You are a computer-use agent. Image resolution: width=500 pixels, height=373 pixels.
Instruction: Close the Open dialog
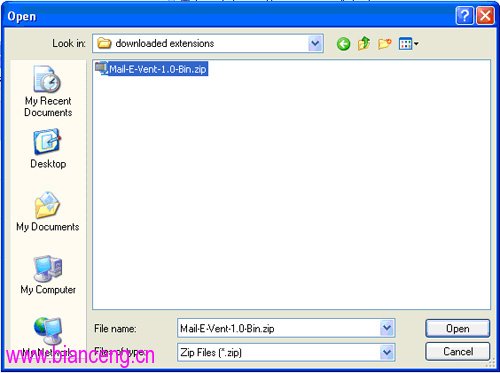click(x=485, y=16)
